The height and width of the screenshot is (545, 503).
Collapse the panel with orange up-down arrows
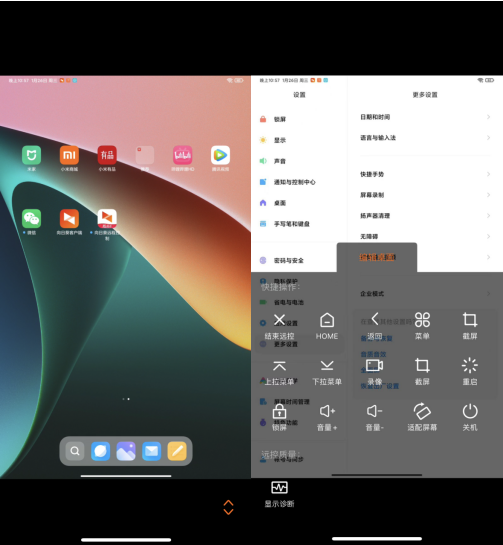pos(228,507)
